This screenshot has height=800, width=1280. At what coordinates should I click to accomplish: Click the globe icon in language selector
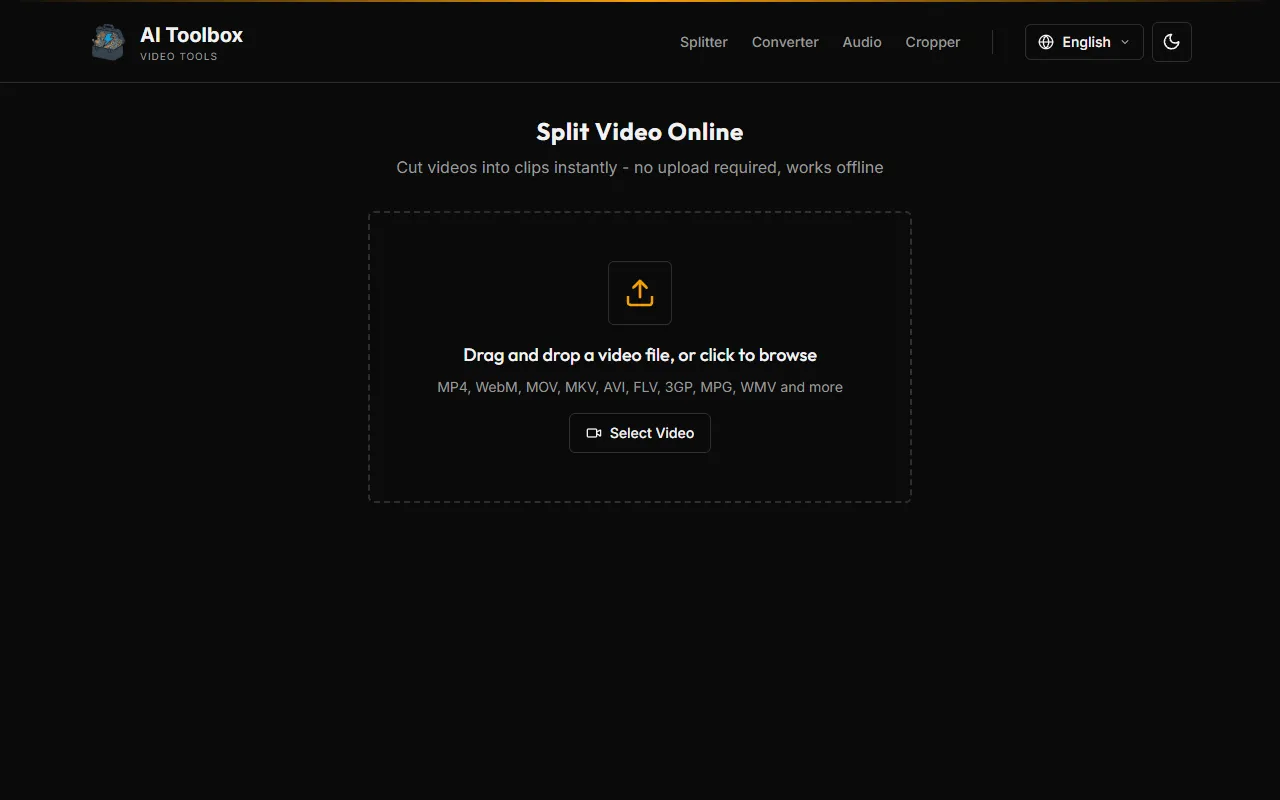[1046, 42]
